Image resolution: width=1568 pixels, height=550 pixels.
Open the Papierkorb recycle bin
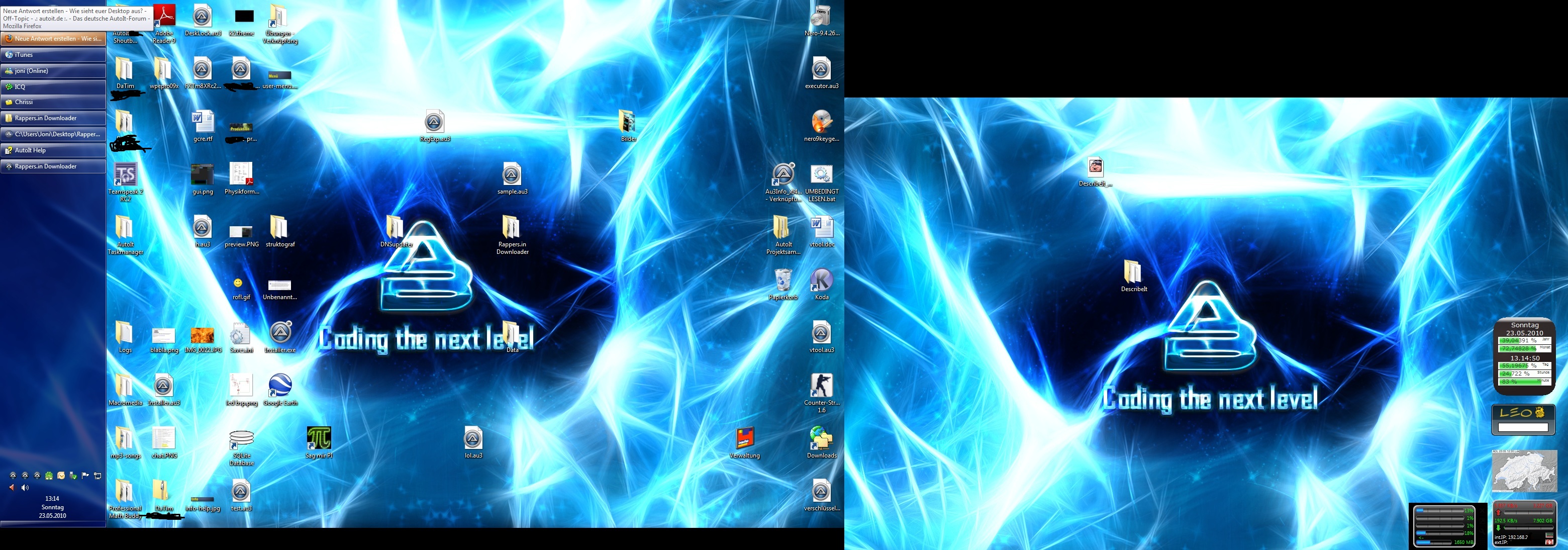pos(783,281)
